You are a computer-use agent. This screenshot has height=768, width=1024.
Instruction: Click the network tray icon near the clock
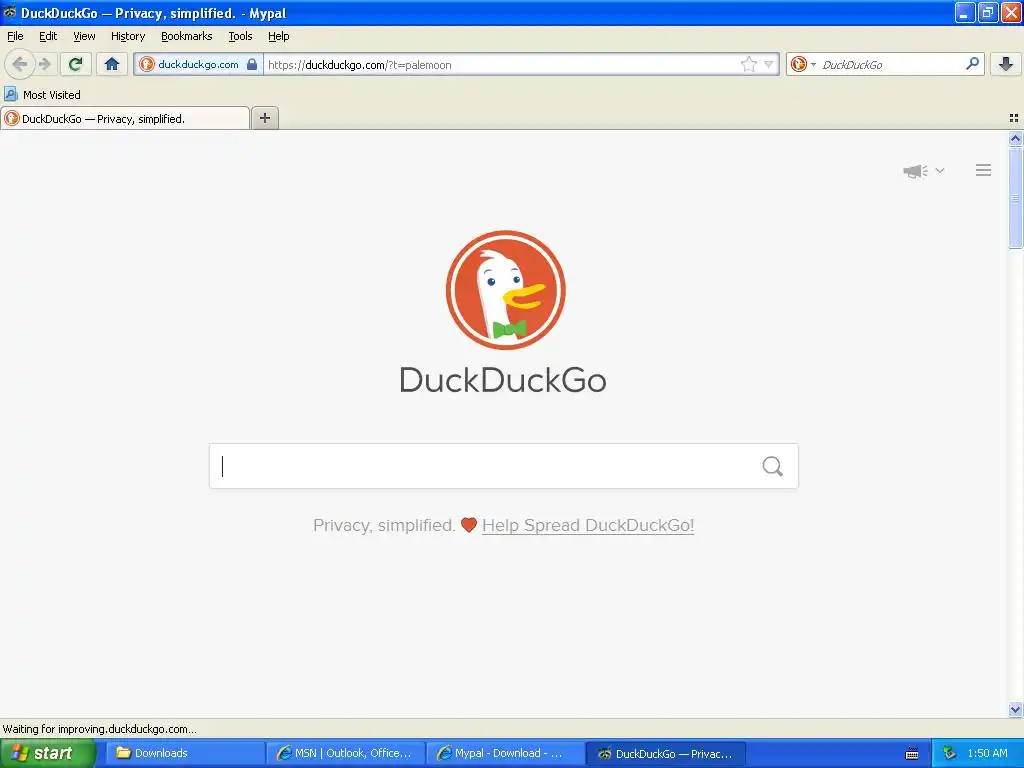click(x=949, y=753)
